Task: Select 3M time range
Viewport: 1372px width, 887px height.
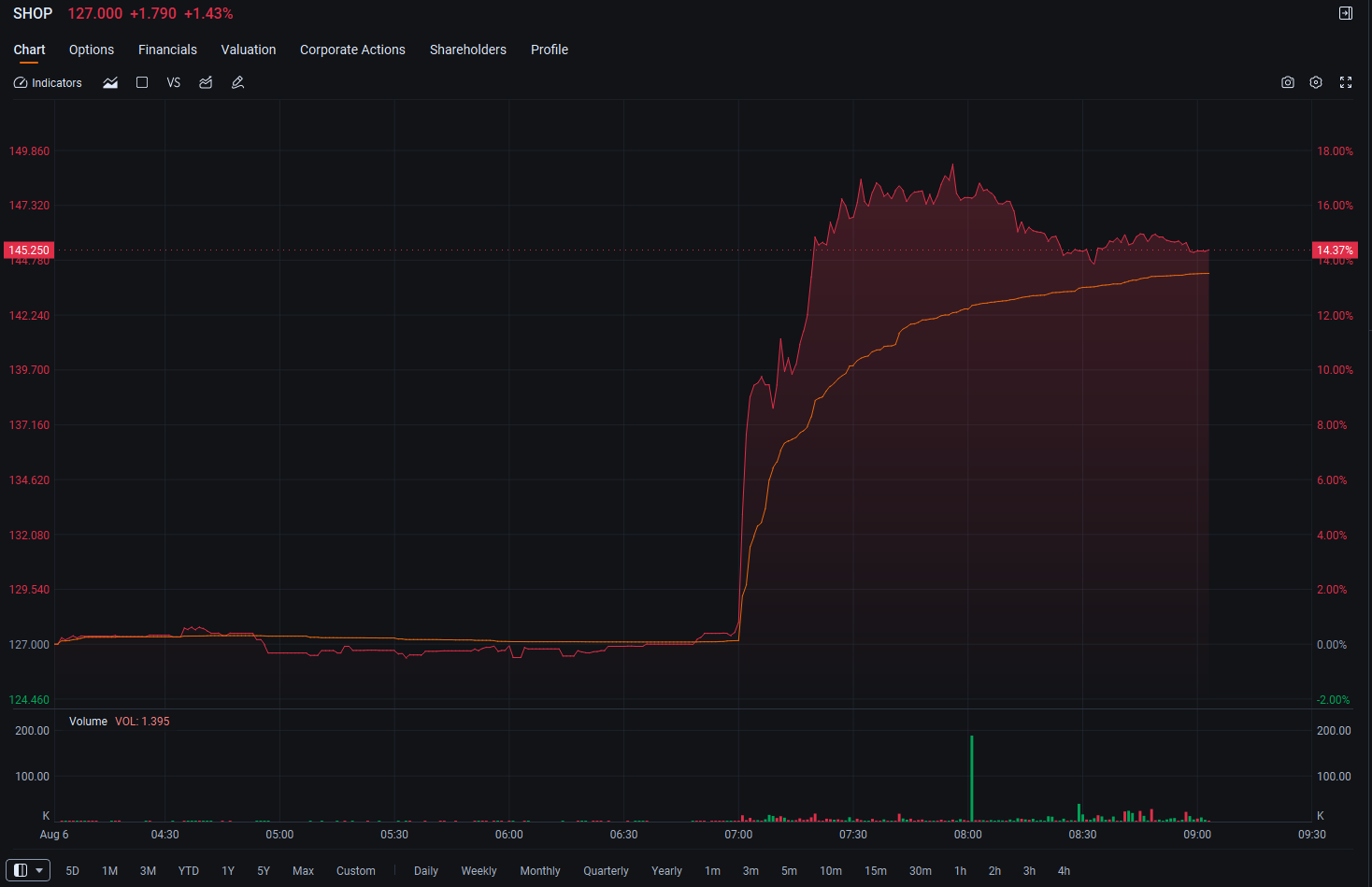Action: click(x=148, y=871)
